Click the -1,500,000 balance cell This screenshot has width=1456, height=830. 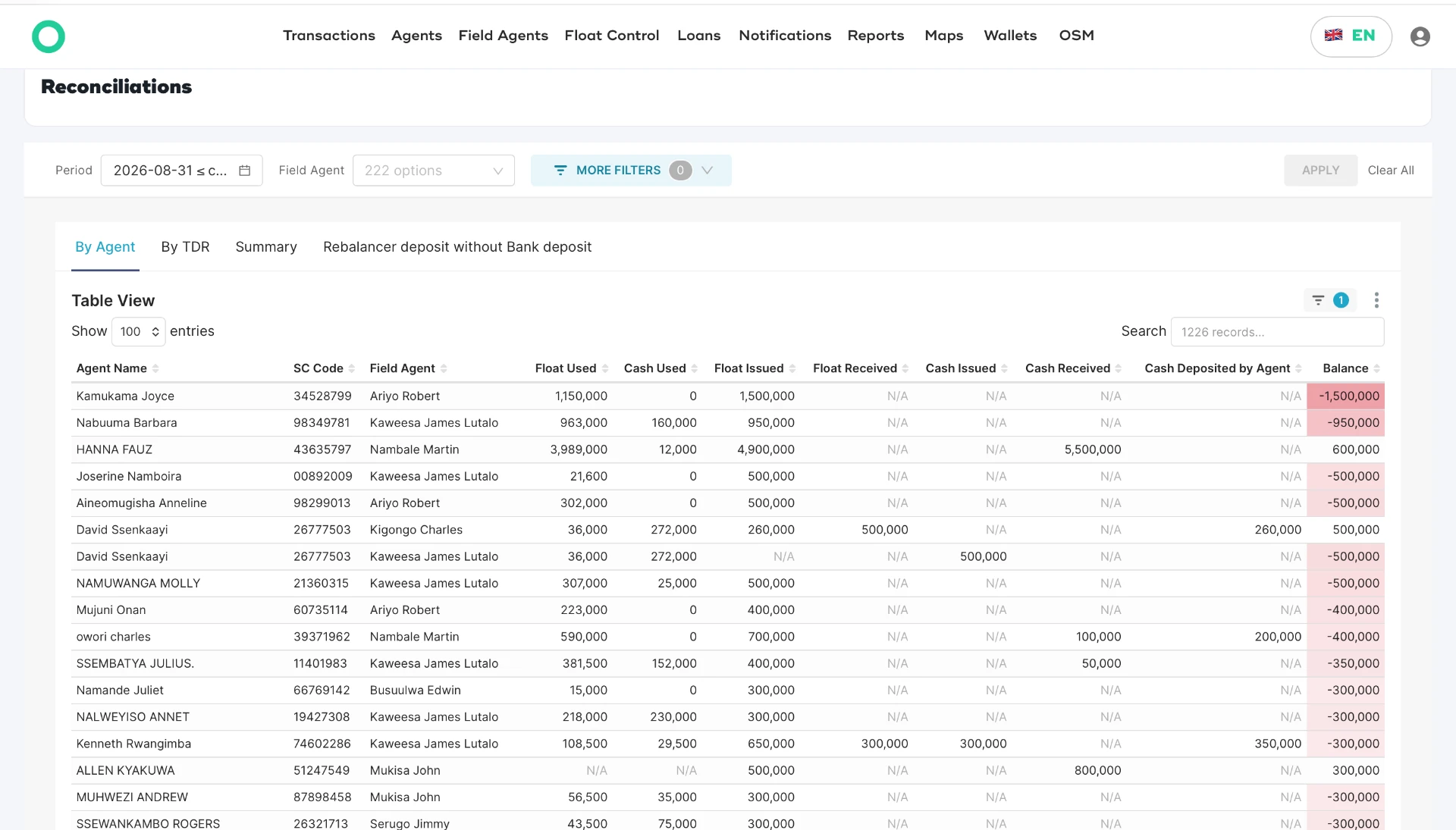(x=1346, y=396)
